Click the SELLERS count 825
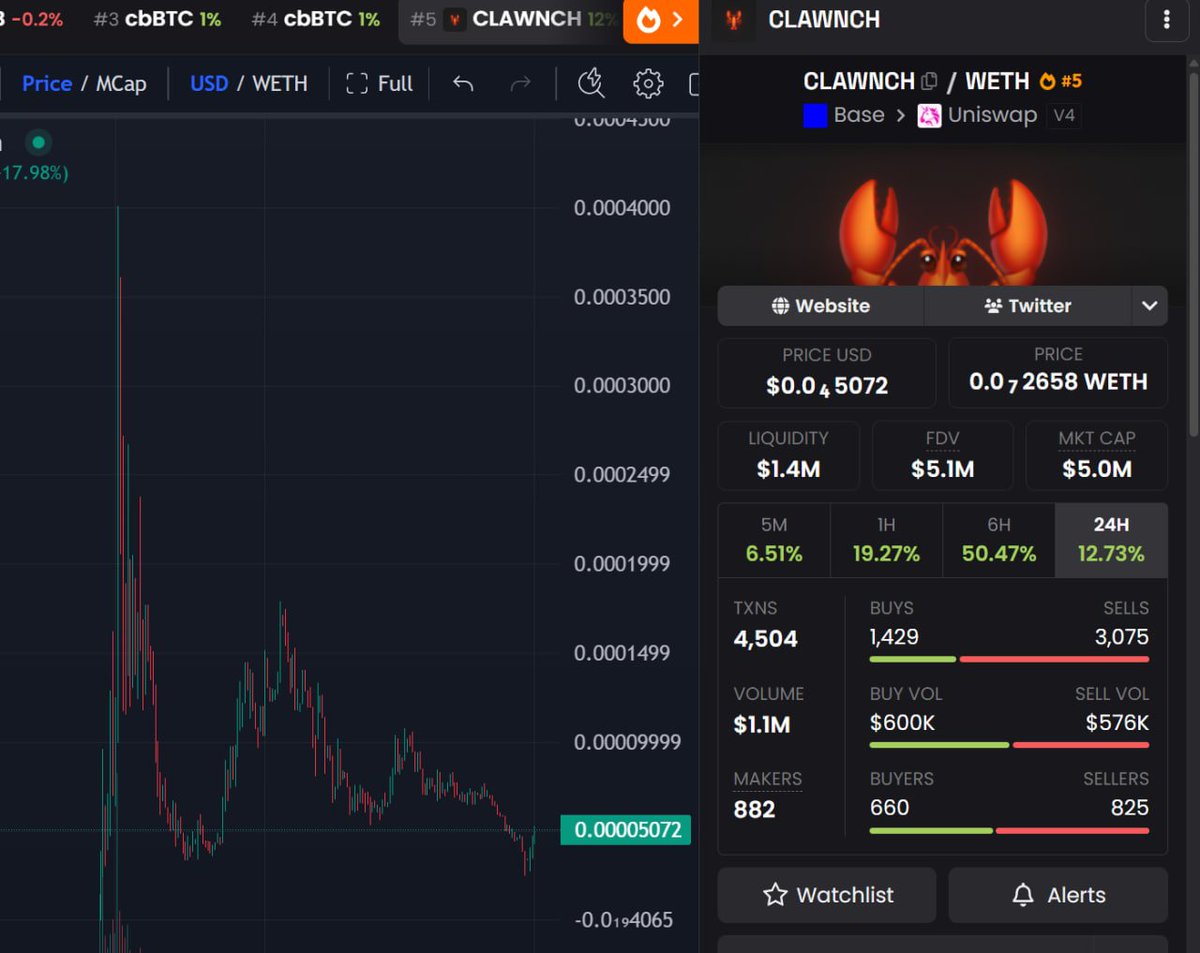Viewport: 1200px width, 953px height. pos(1130,808)
